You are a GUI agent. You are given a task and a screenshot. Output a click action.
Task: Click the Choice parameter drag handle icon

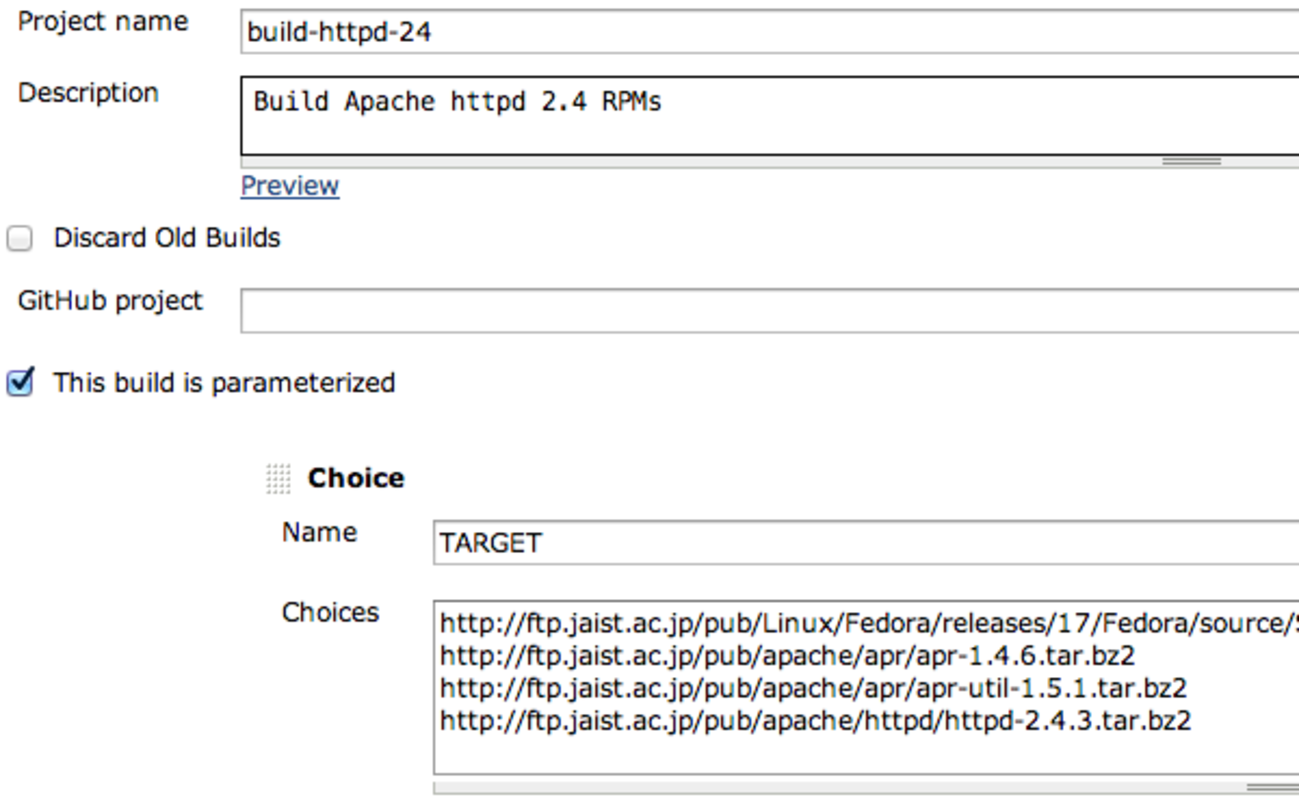click(x=278, y=479)
